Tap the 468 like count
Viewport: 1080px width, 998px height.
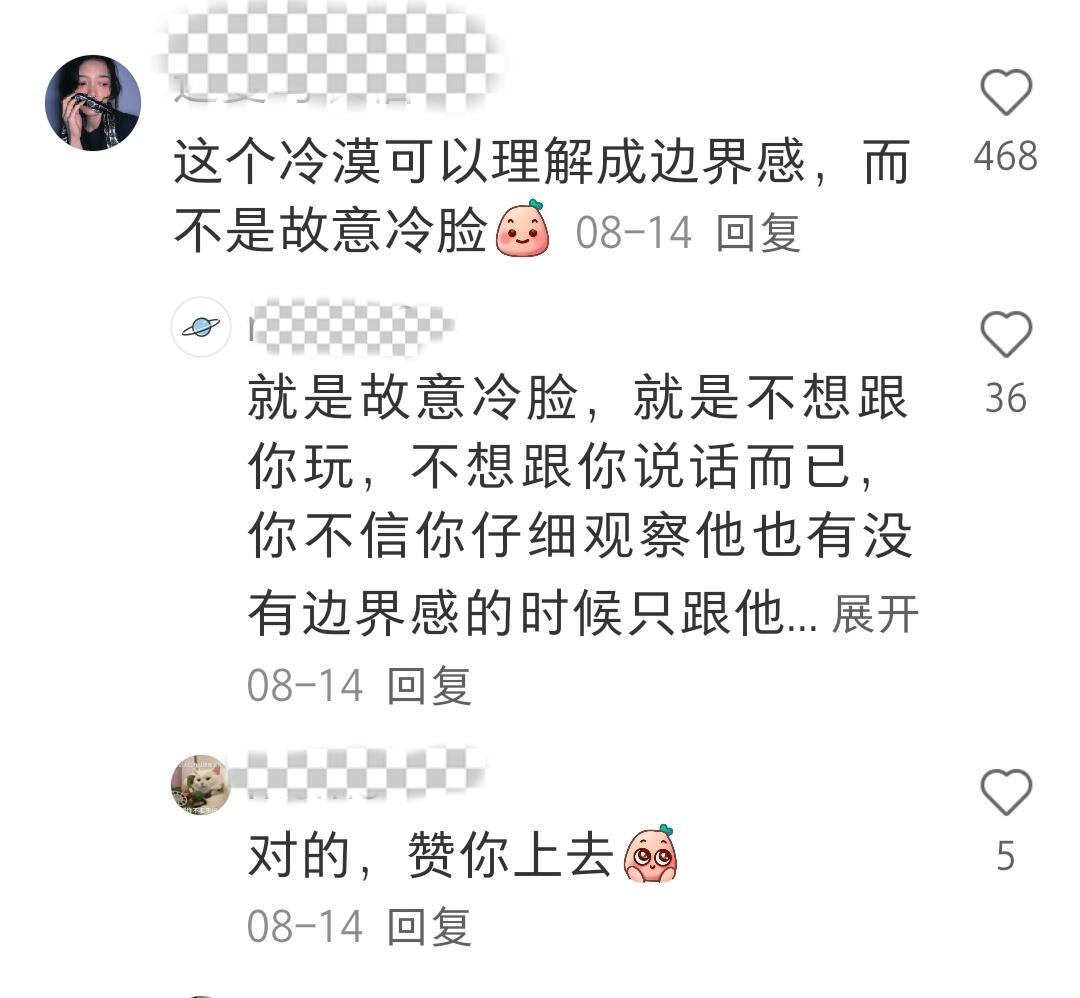coord(1006,156)
